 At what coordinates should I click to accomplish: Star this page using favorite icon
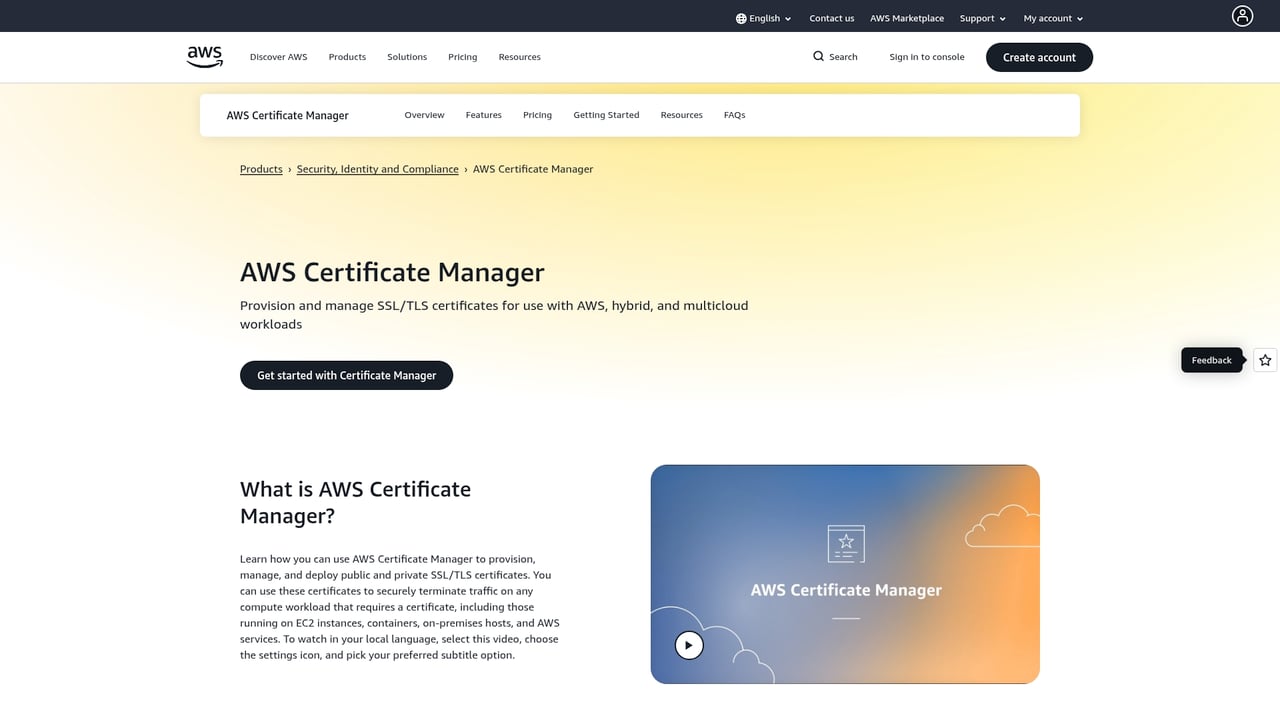(x=1264, y=359)
